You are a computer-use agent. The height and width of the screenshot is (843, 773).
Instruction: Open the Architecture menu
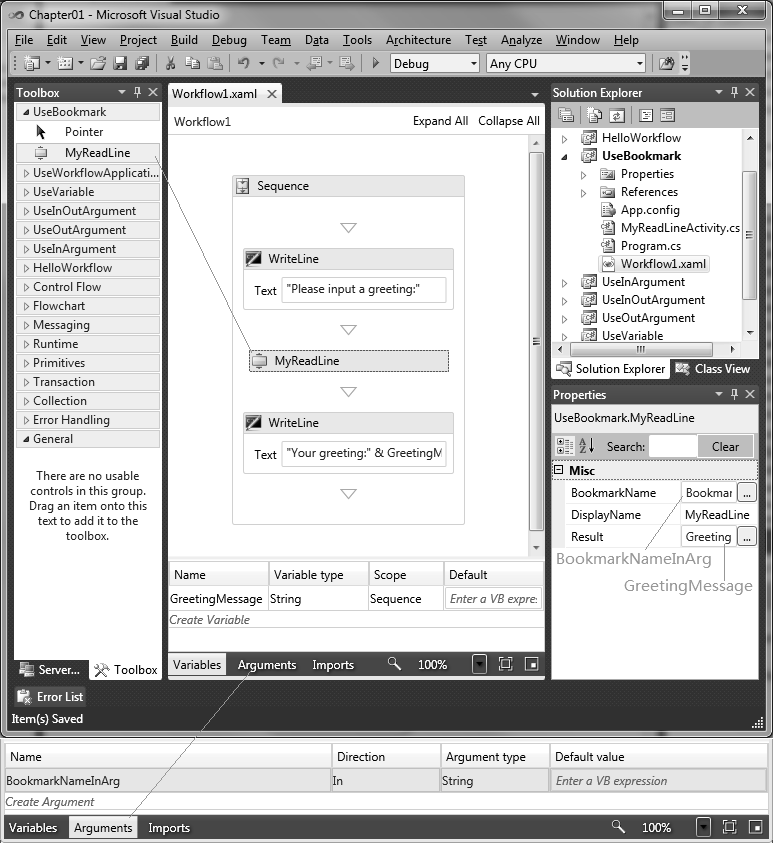(418, 40)
